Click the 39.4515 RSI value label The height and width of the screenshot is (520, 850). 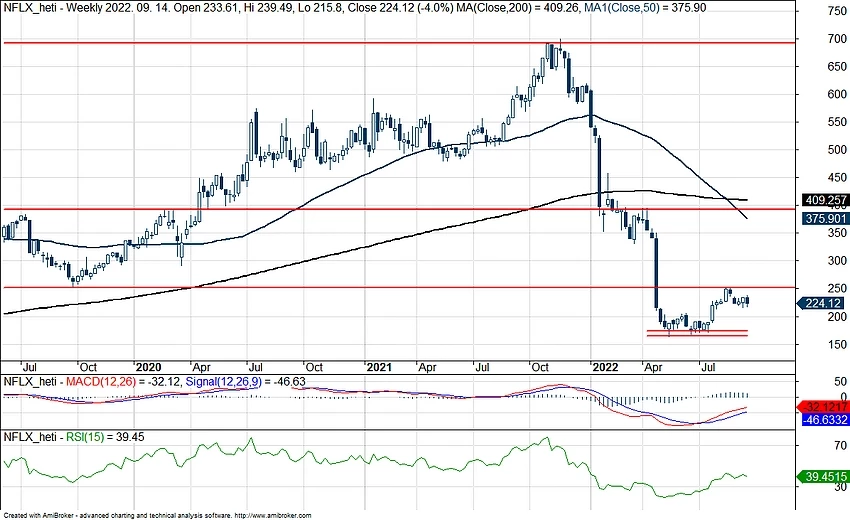click(x=823, y=477)
